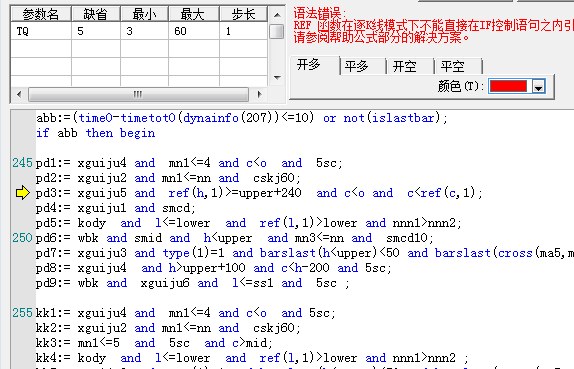Click the 最大 column header

pos(194,14)
